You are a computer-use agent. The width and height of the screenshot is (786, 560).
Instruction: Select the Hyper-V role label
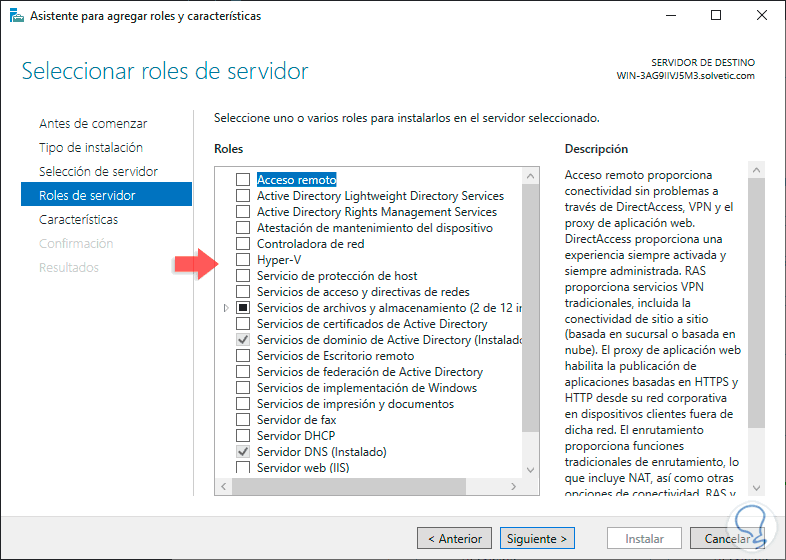pos(279,260)
